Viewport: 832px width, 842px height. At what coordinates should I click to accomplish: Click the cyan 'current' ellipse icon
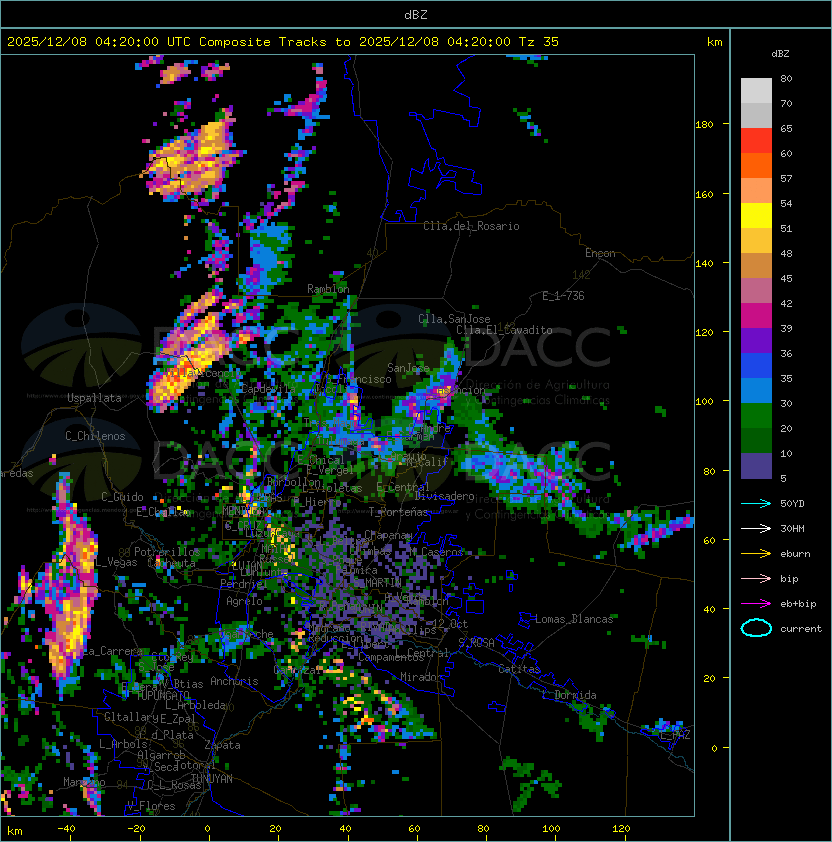pyautogui.click(x=756, y=628)
